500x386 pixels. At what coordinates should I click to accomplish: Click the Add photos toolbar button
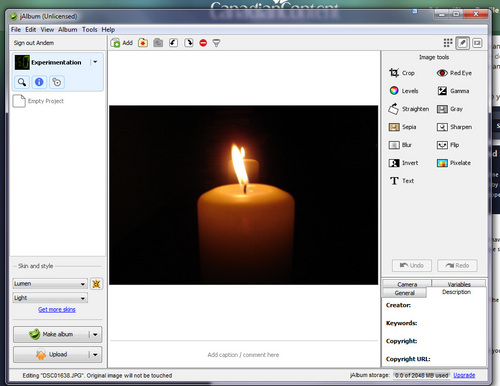click(122, 43)
